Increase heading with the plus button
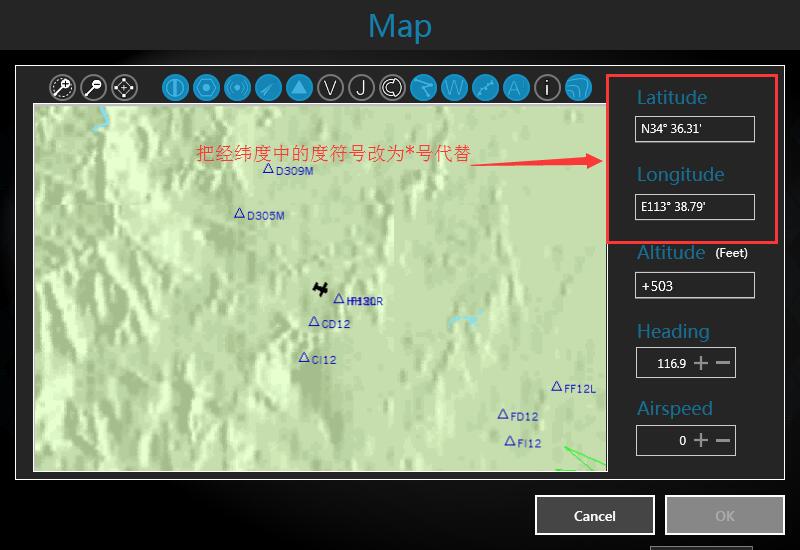Image resolution: width=800 pixels, height=550 pixels. pyautogui.click(x=701, y=363)
